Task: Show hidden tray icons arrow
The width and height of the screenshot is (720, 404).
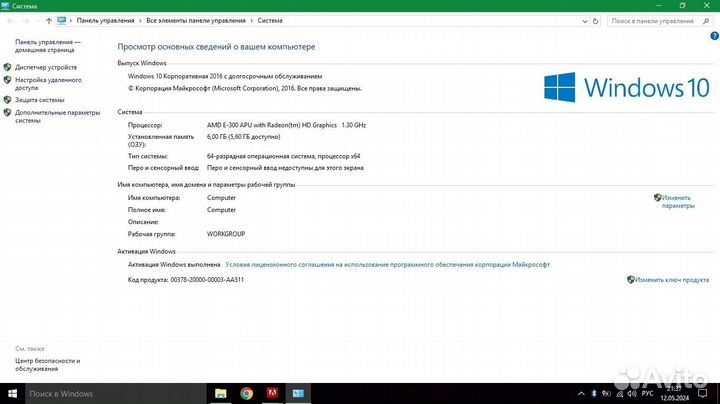Action: click(x=581, y=394)
